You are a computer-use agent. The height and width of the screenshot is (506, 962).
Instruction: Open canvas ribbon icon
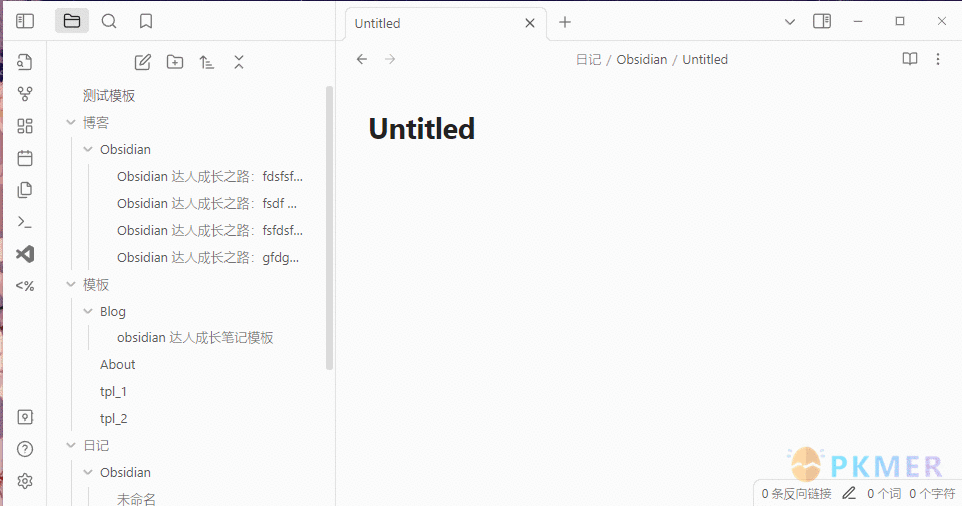tap(25, 126)
